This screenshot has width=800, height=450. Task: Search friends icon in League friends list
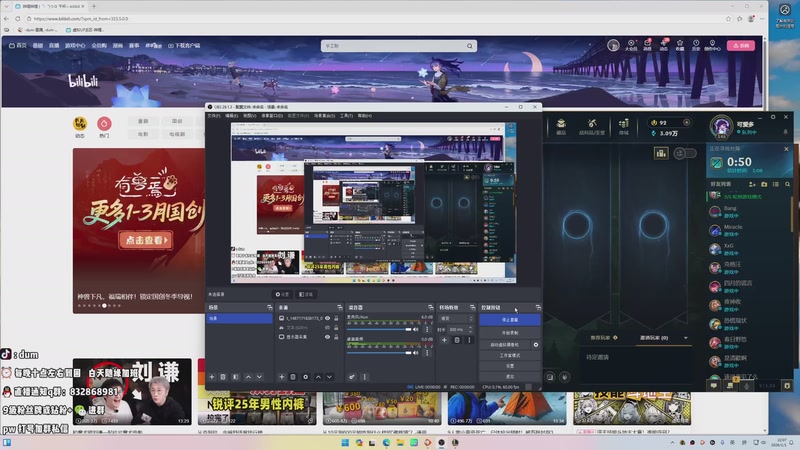point(787,184)
